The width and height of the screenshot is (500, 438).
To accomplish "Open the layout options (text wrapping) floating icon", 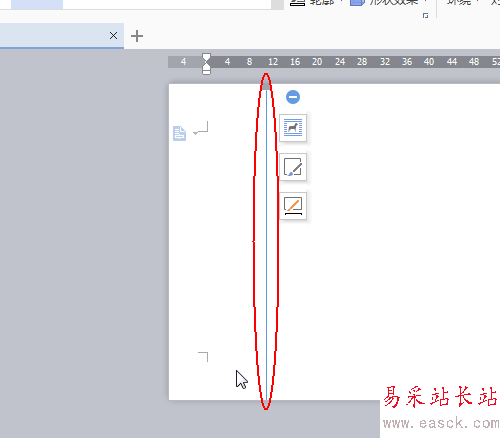I will [293, 128].
